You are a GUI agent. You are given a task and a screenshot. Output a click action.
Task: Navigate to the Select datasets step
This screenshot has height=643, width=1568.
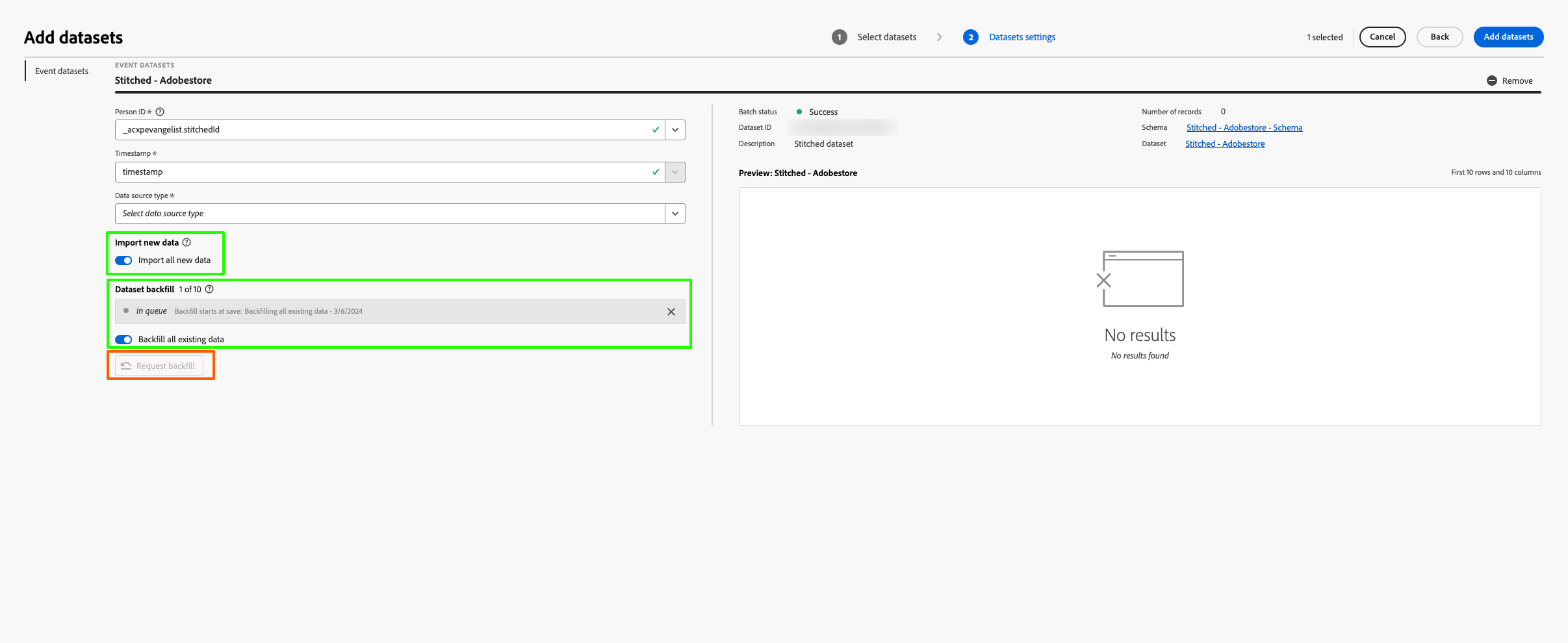pos(886,36)
